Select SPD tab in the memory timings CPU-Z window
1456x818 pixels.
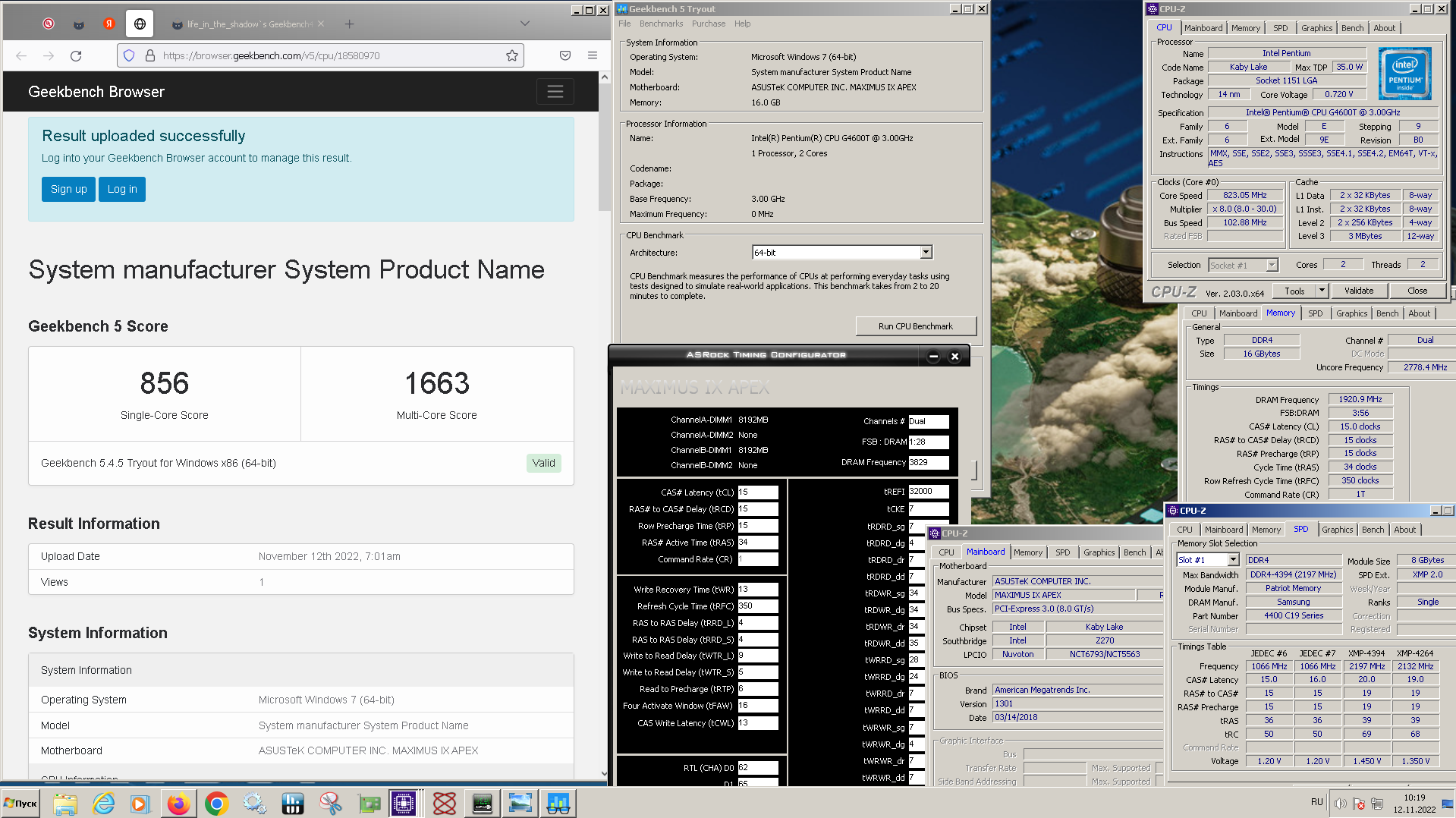pos(1315,313)
